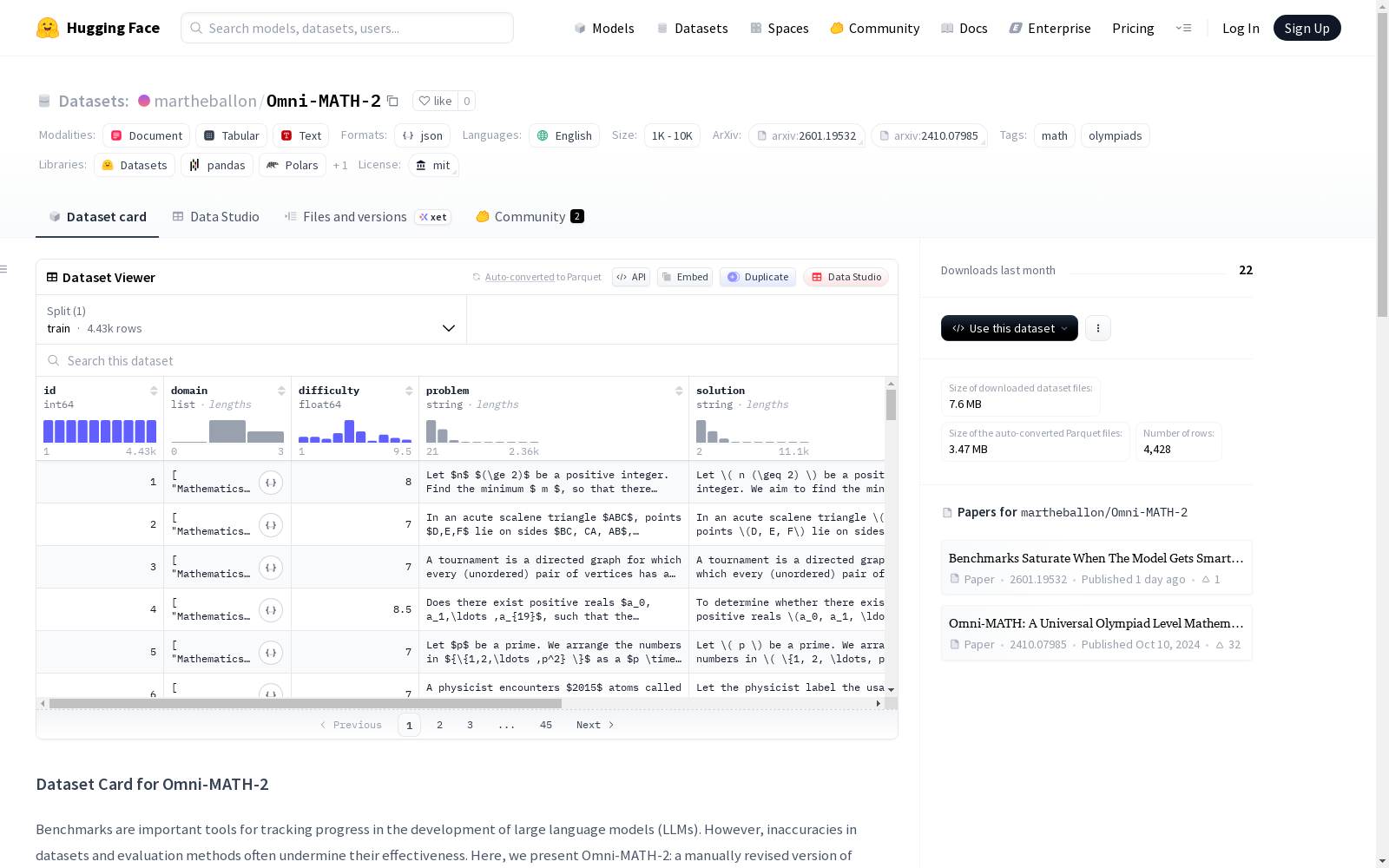Sort by the difficulty column arrows
Image resolution: width=1389 pixels, height=868 pixels.
[409, 391]
